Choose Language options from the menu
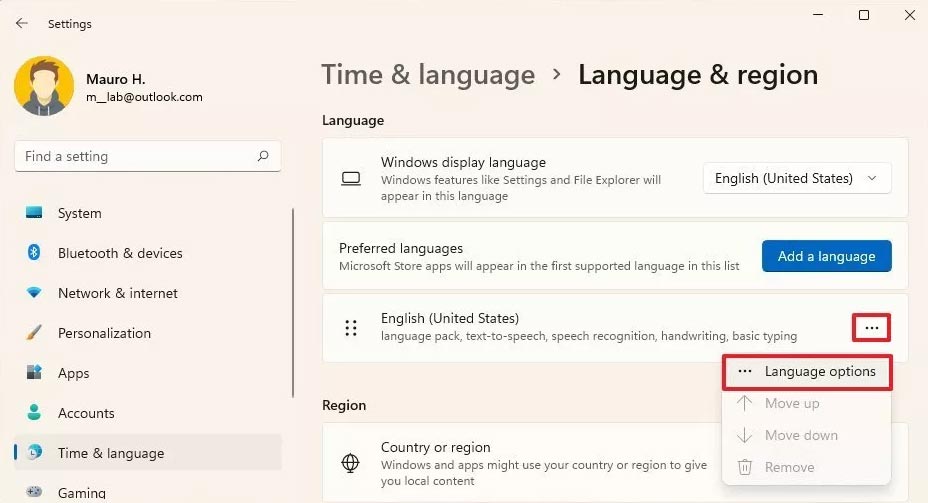The width and height of the screenshot is (928, 503). point(807,372)
